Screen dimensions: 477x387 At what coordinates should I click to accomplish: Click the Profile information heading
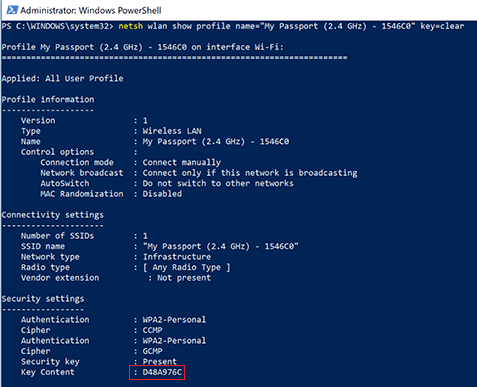click(x=48, y=99)
